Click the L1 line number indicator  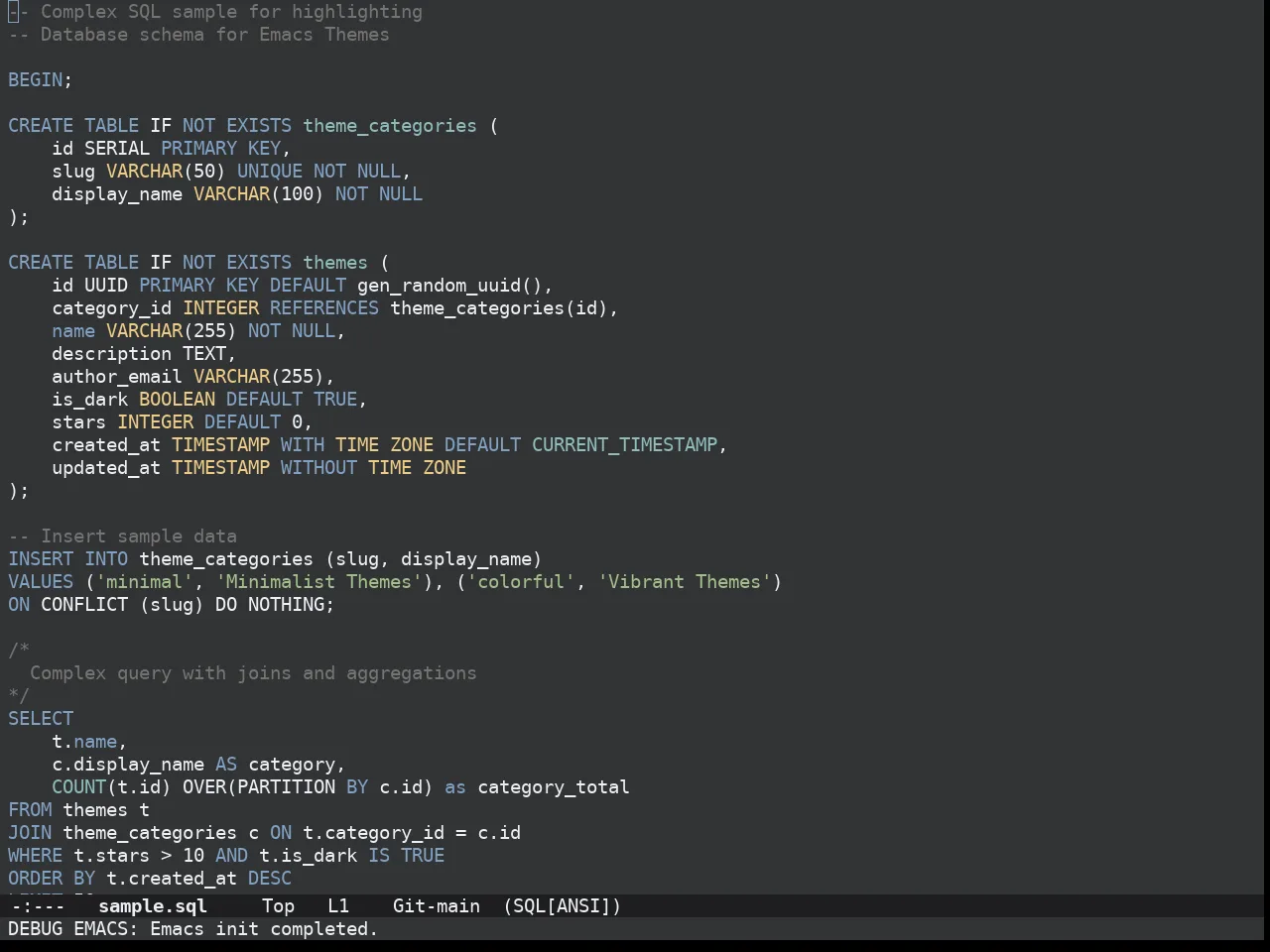coord(338,905)
